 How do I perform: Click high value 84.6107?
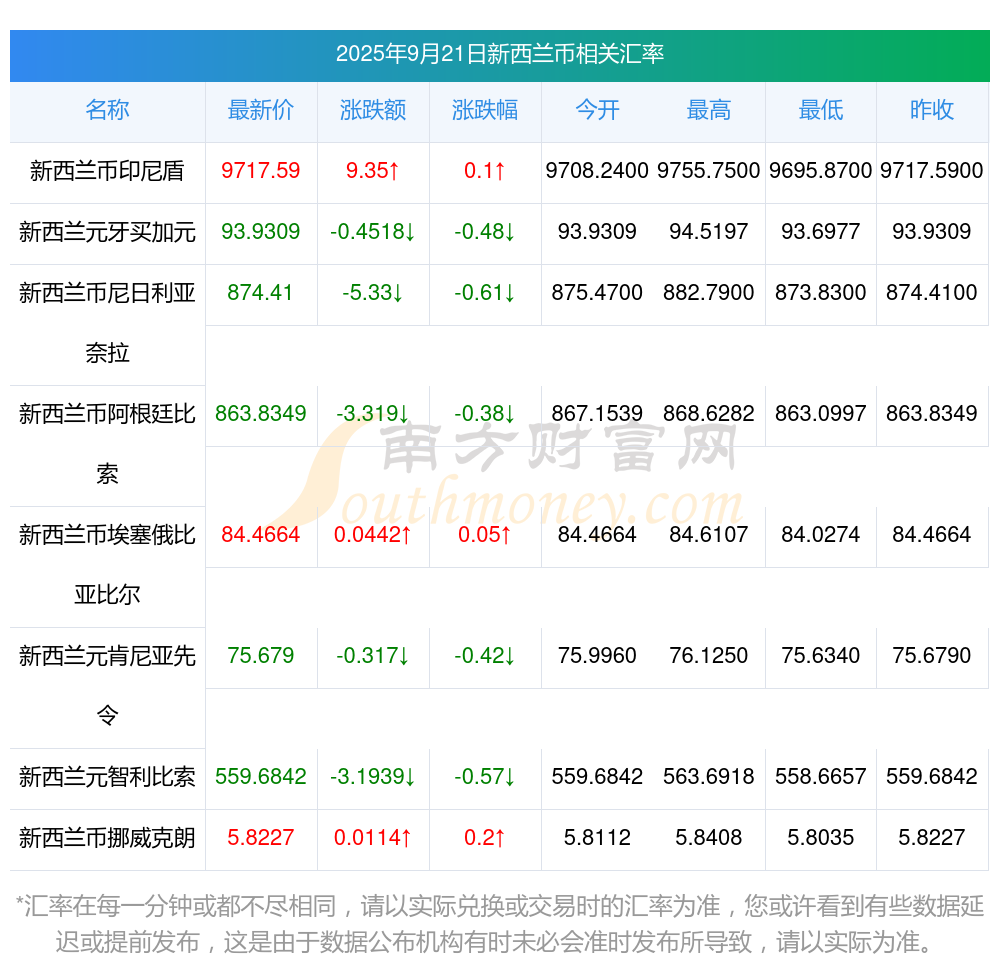709,534
